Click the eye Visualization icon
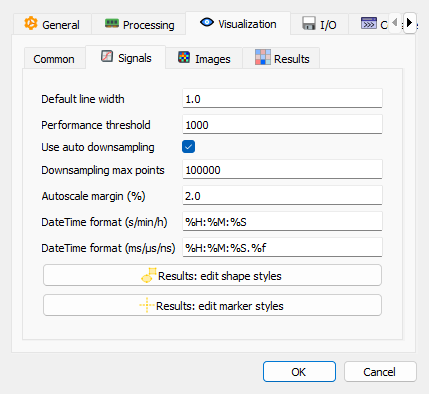 (x=207, y=22)
